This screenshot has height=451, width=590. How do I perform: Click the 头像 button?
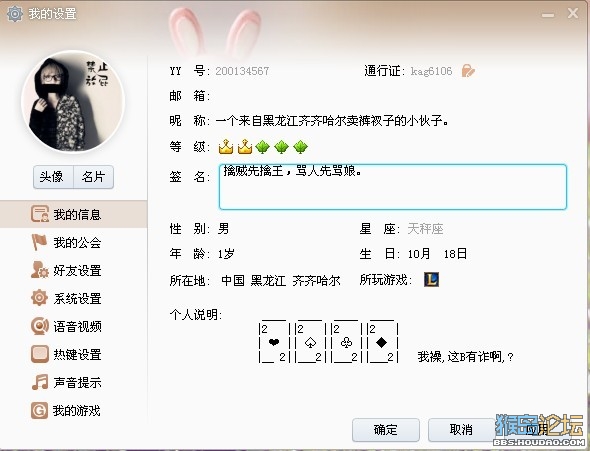pyautogui.click(x=53, y=177)
